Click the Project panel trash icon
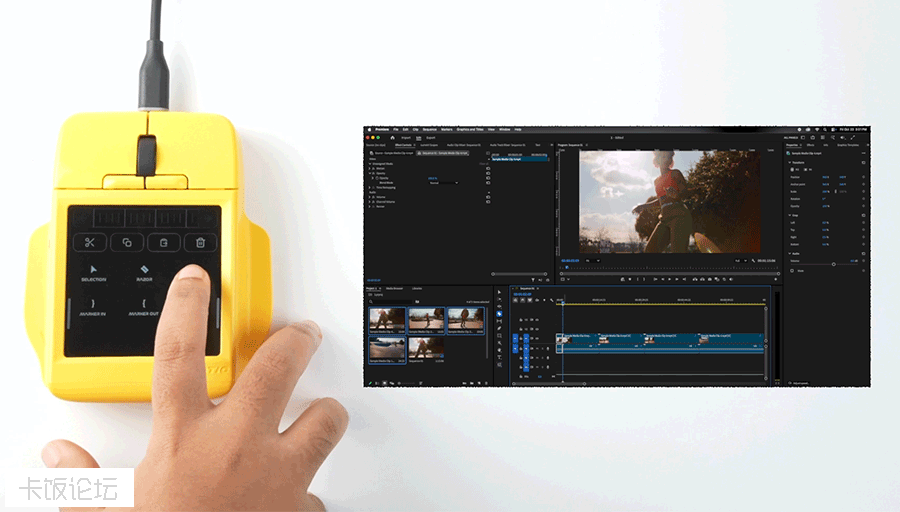Screen dimensions: 900x512 point(486,383)
